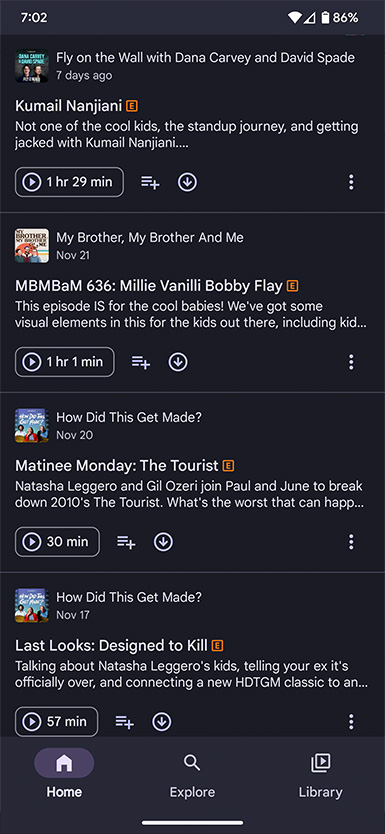Open Fly on the Wall podcast thumbnail

click(x=32, y=66)
